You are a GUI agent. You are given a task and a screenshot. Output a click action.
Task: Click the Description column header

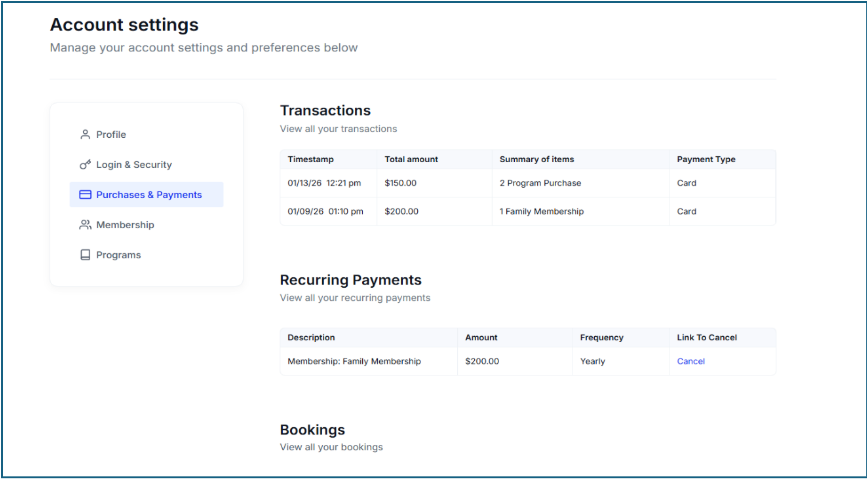311,337
